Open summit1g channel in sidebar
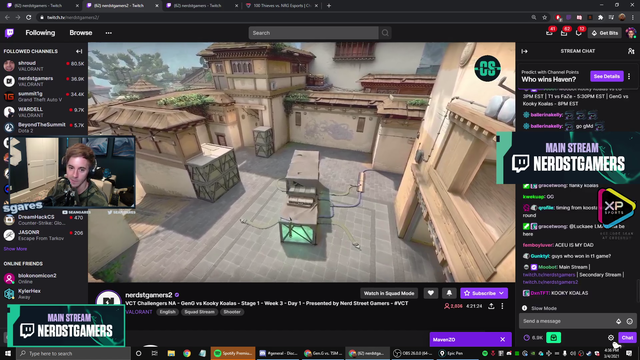This screenshot has width=640, height=360. click(44, 97)
